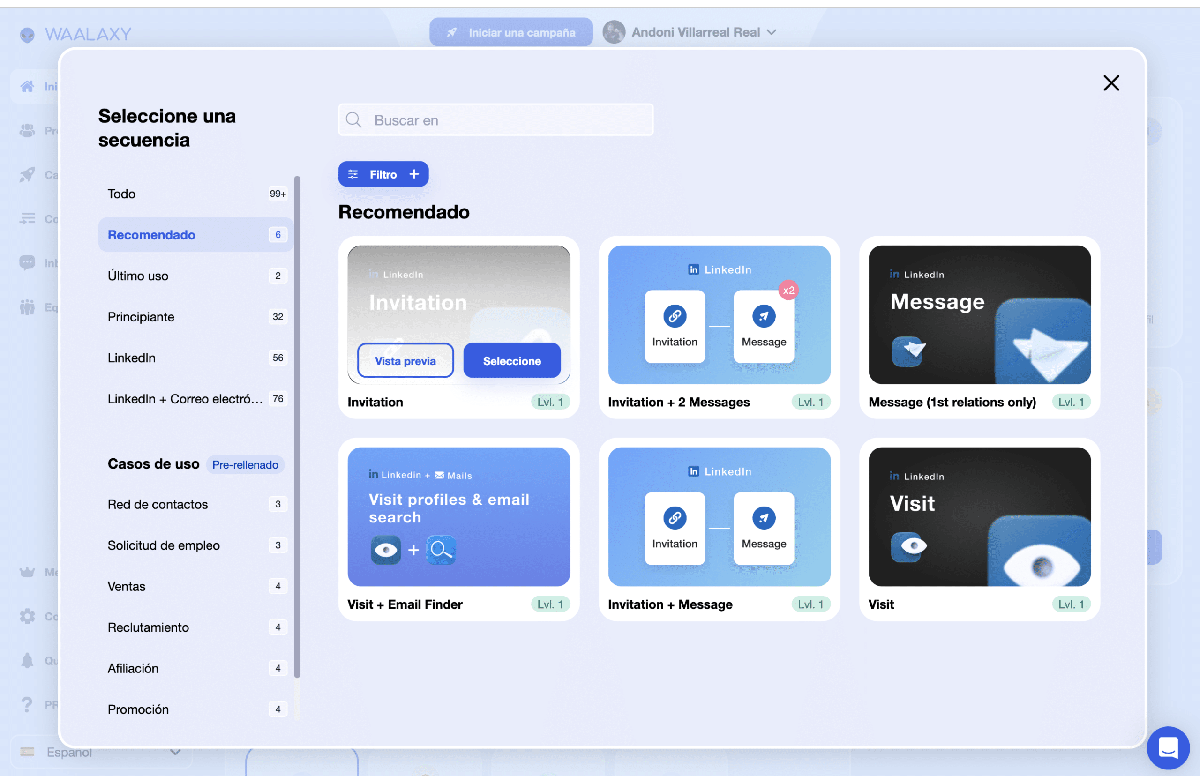Viewport: 1200px width, 776px height.
Task: Click the magnifier icon on Visit + Email Finder card
Action: [441, 550]
